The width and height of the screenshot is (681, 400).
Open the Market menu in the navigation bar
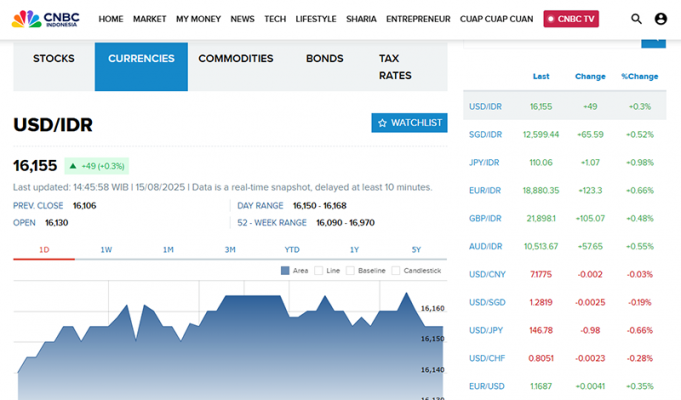[149, 19]
